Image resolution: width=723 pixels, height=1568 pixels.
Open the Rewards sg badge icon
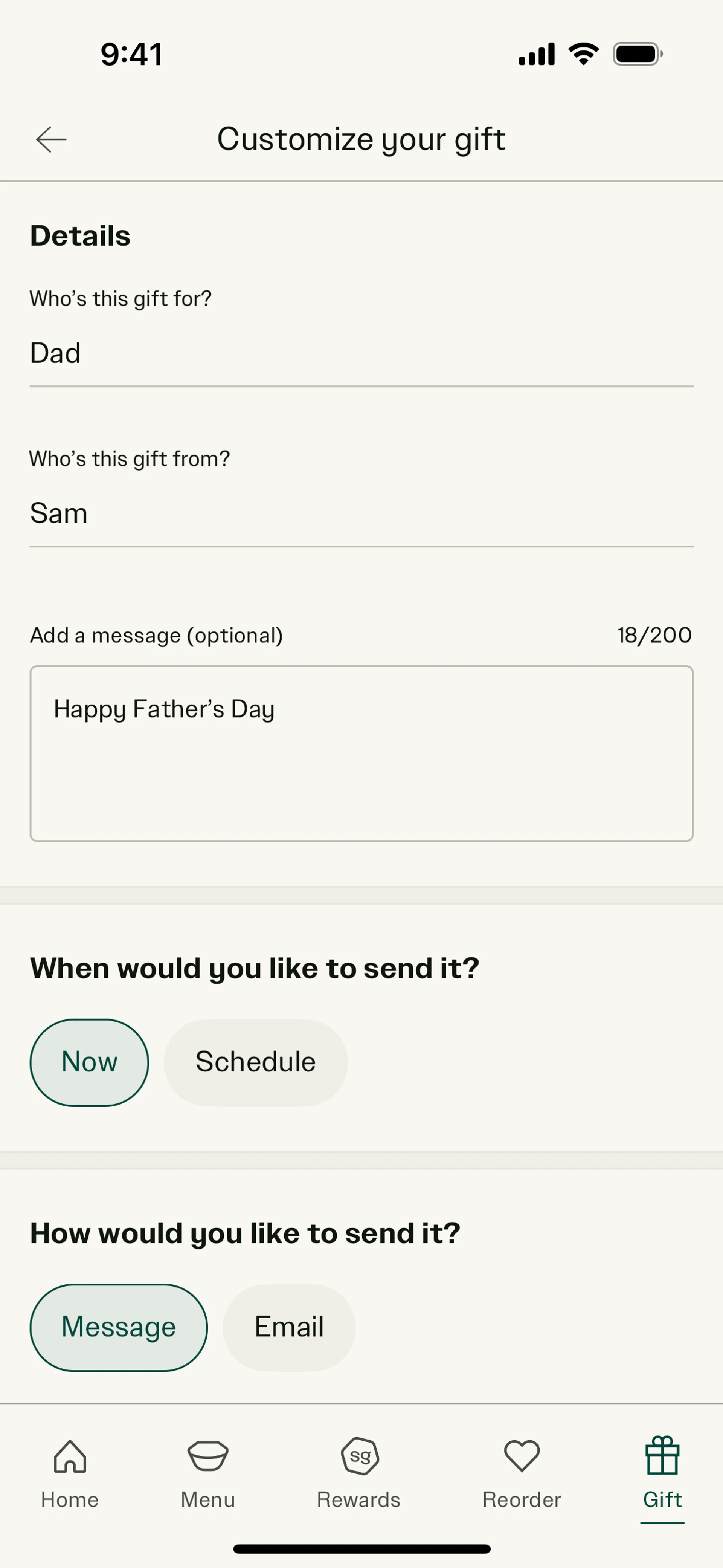360,1455
